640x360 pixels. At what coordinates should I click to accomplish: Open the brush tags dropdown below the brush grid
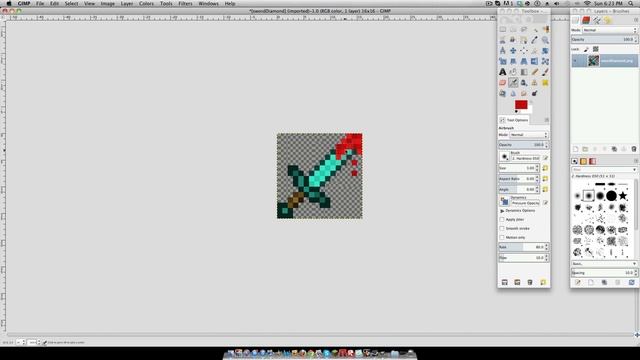[x=604, y=264]
